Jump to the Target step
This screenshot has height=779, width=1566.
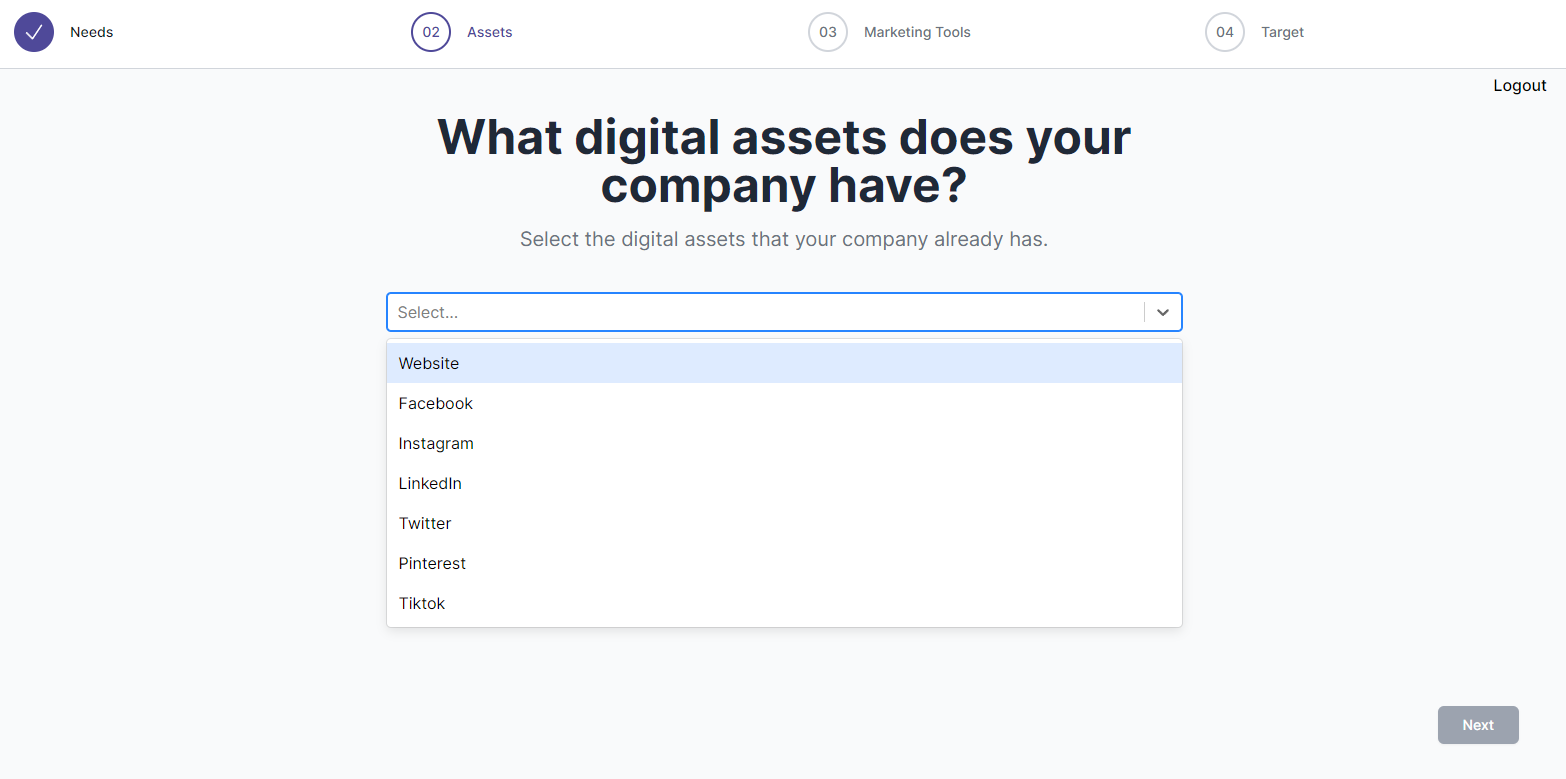click(x=1282, y=32)
